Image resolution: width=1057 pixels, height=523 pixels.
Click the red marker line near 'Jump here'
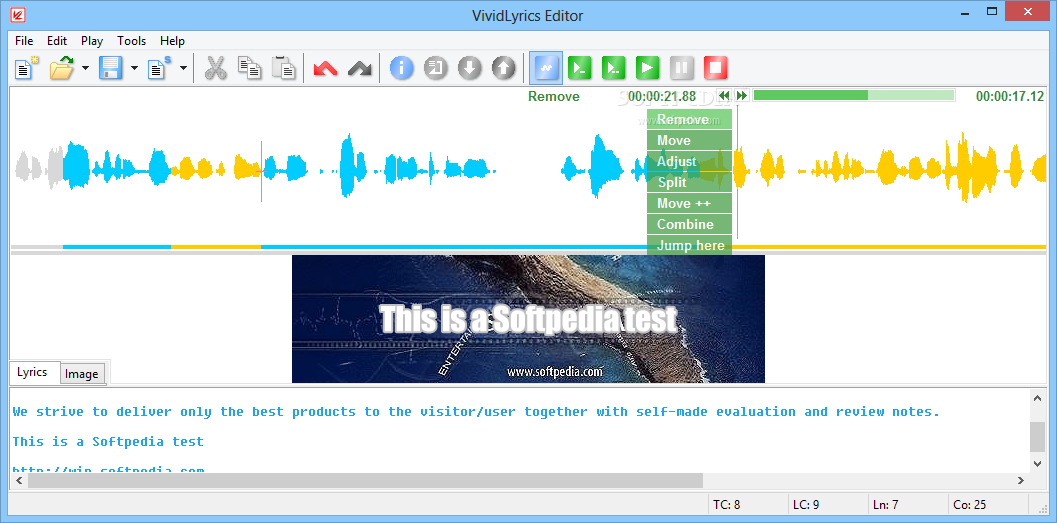click(x=737, y=172)
